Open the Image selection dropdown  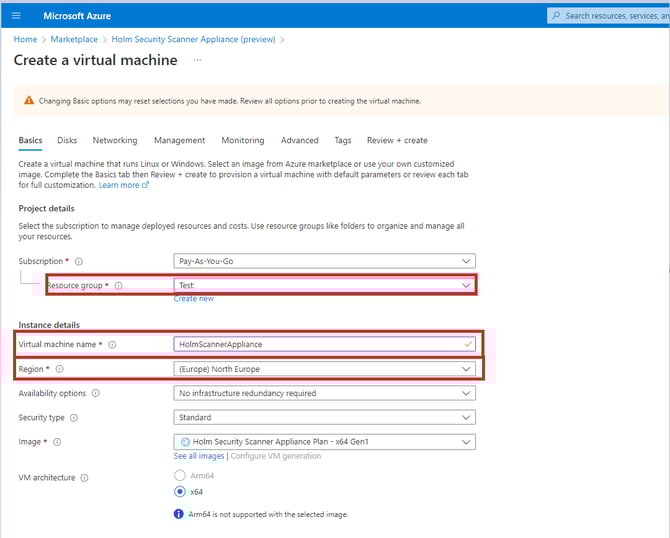pos(324,442)
